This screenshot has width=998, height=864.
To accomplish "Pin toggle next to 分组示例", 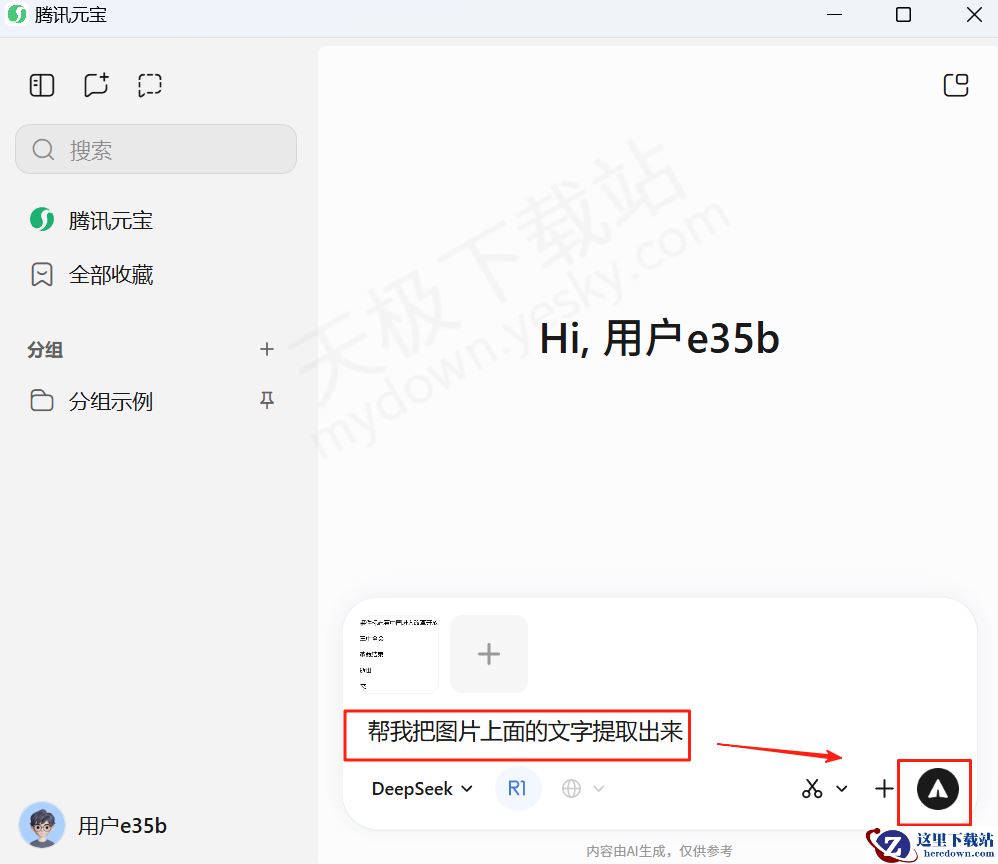I will pyautogui.click(x=267, y=400).
